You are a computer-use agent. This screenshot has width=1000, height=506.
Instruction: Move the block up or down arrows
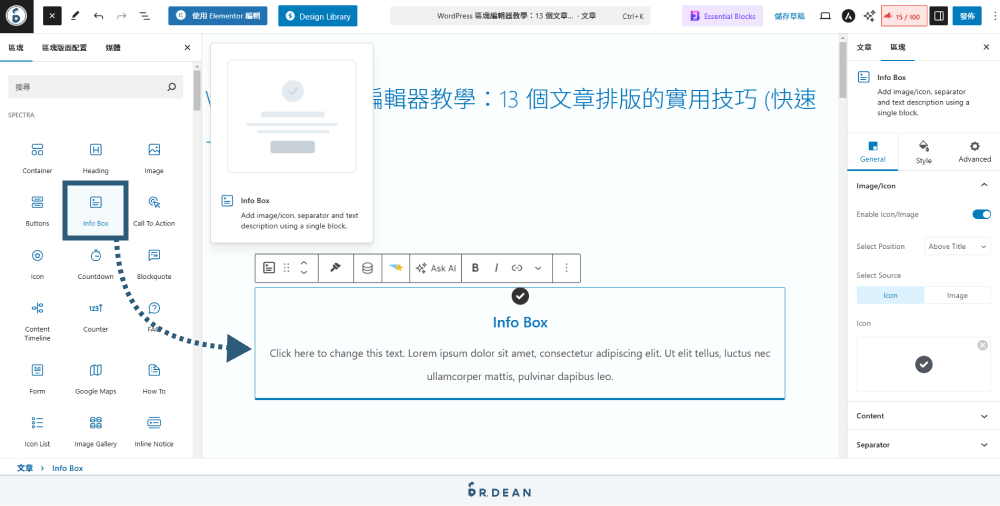pyautogui.click(x=304, y=268)
